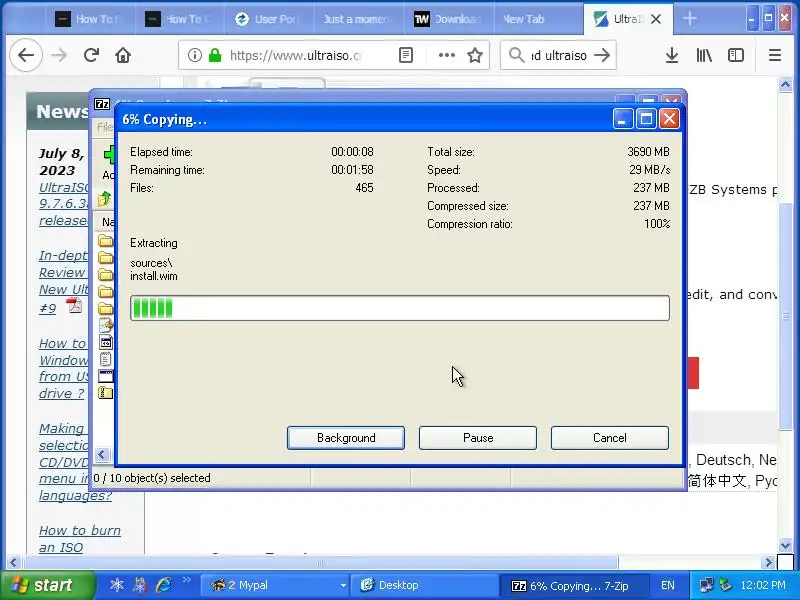
Task: Click the 12:02 PM clock
Action: pos(763,585)
